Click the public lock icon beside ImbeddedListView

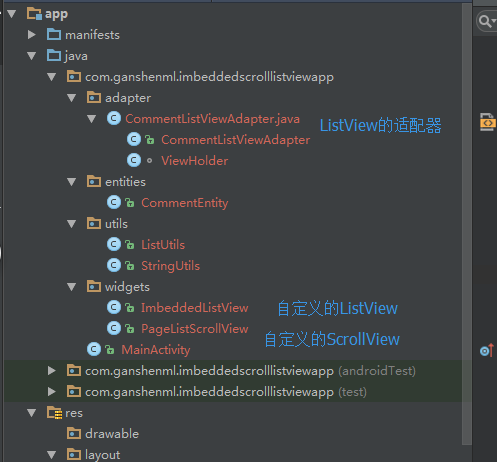click(x=130, y=308)
